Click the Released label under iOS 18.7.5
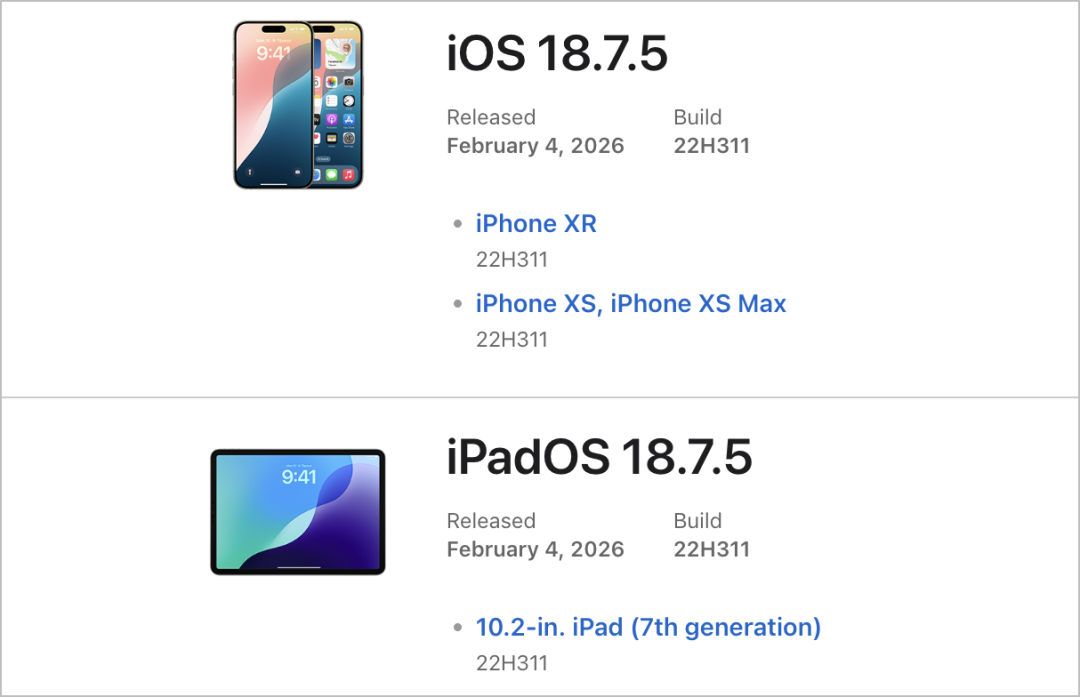This screenshot has width=1080, height=697. (491, 117)
